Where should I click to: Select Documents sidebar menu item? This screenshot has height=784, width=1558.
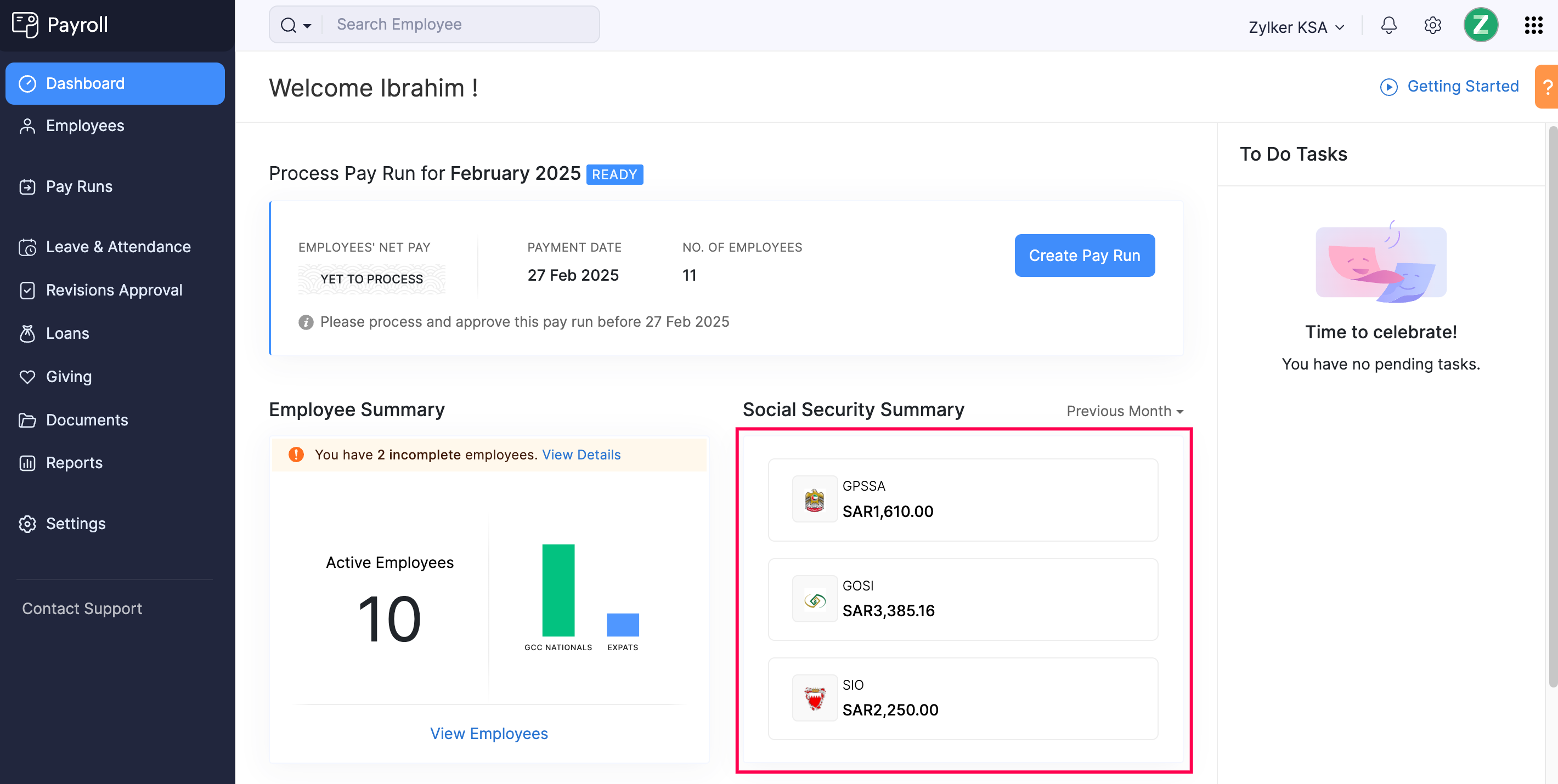87,419
